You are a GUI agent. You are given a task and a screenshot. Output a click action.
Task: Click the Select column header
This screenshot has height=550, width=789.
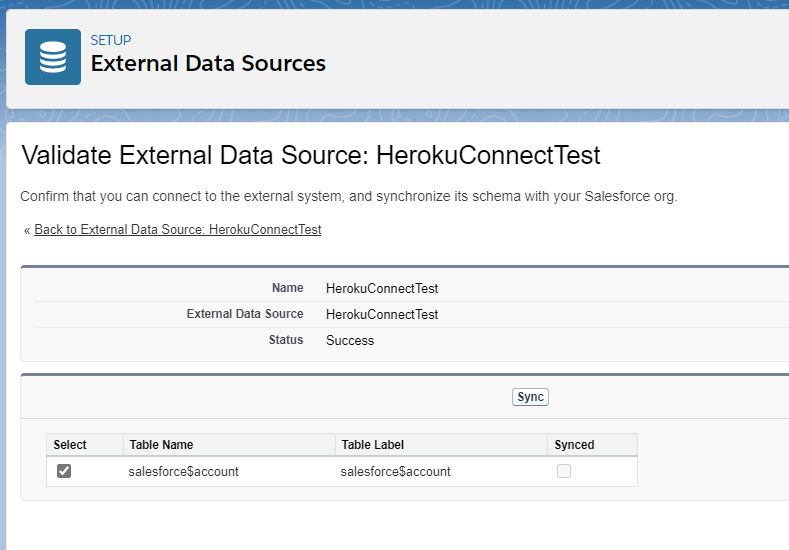[x=70, y=445]
